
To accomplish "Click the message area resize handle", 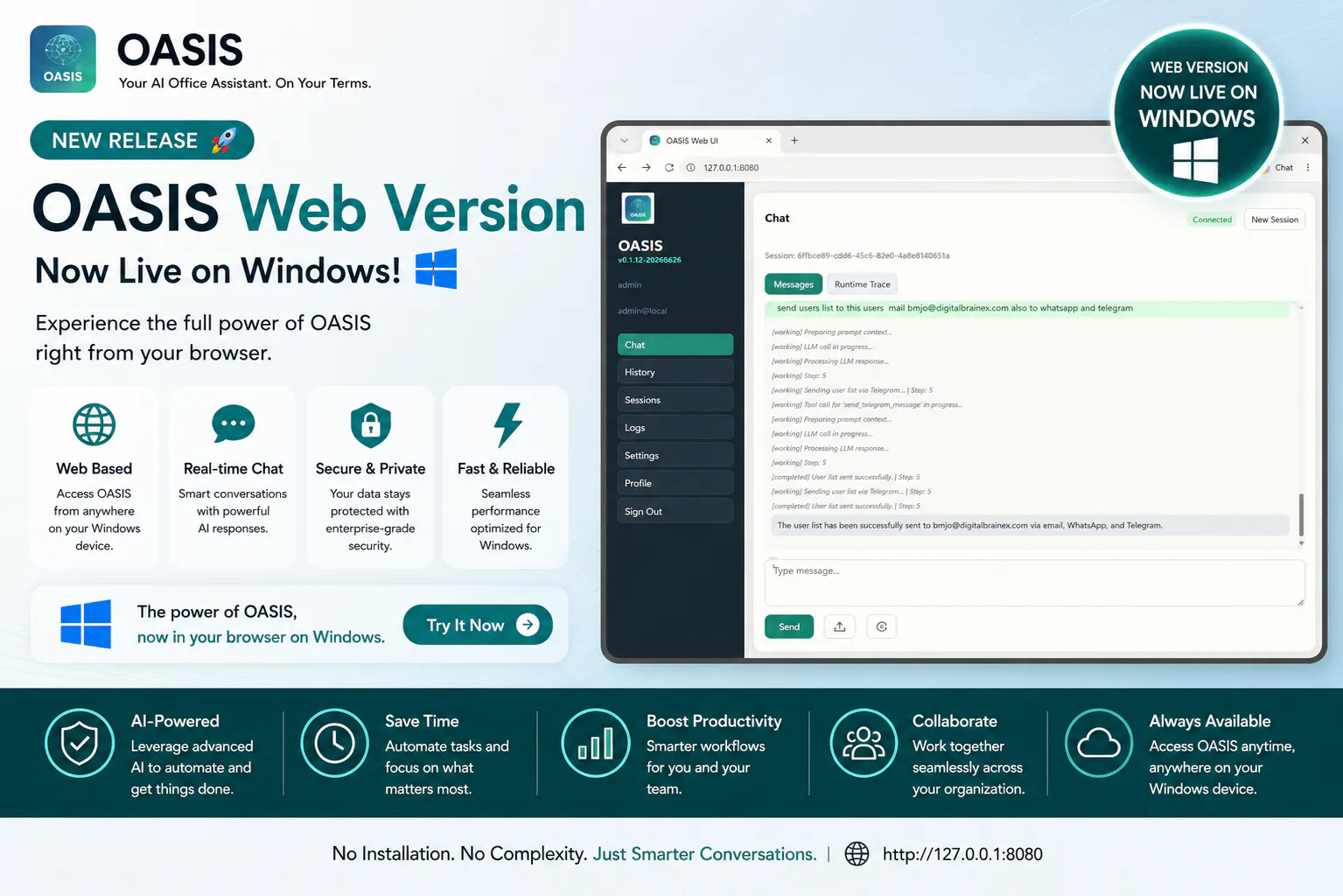I will pos(1301,602).
